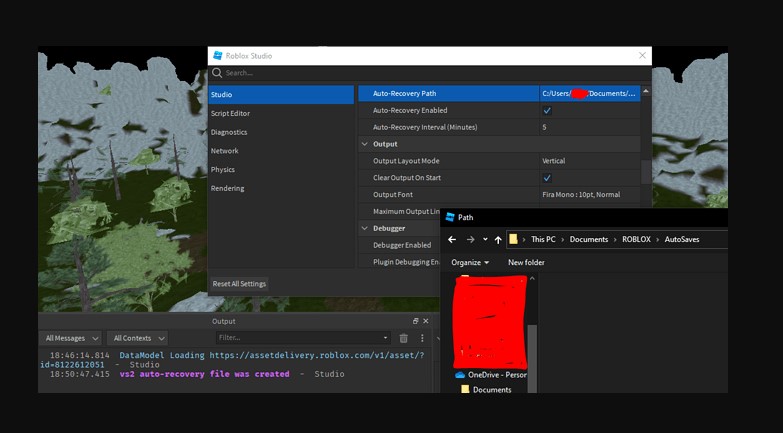Click the Output Layout Mode label

pos(406,161)
